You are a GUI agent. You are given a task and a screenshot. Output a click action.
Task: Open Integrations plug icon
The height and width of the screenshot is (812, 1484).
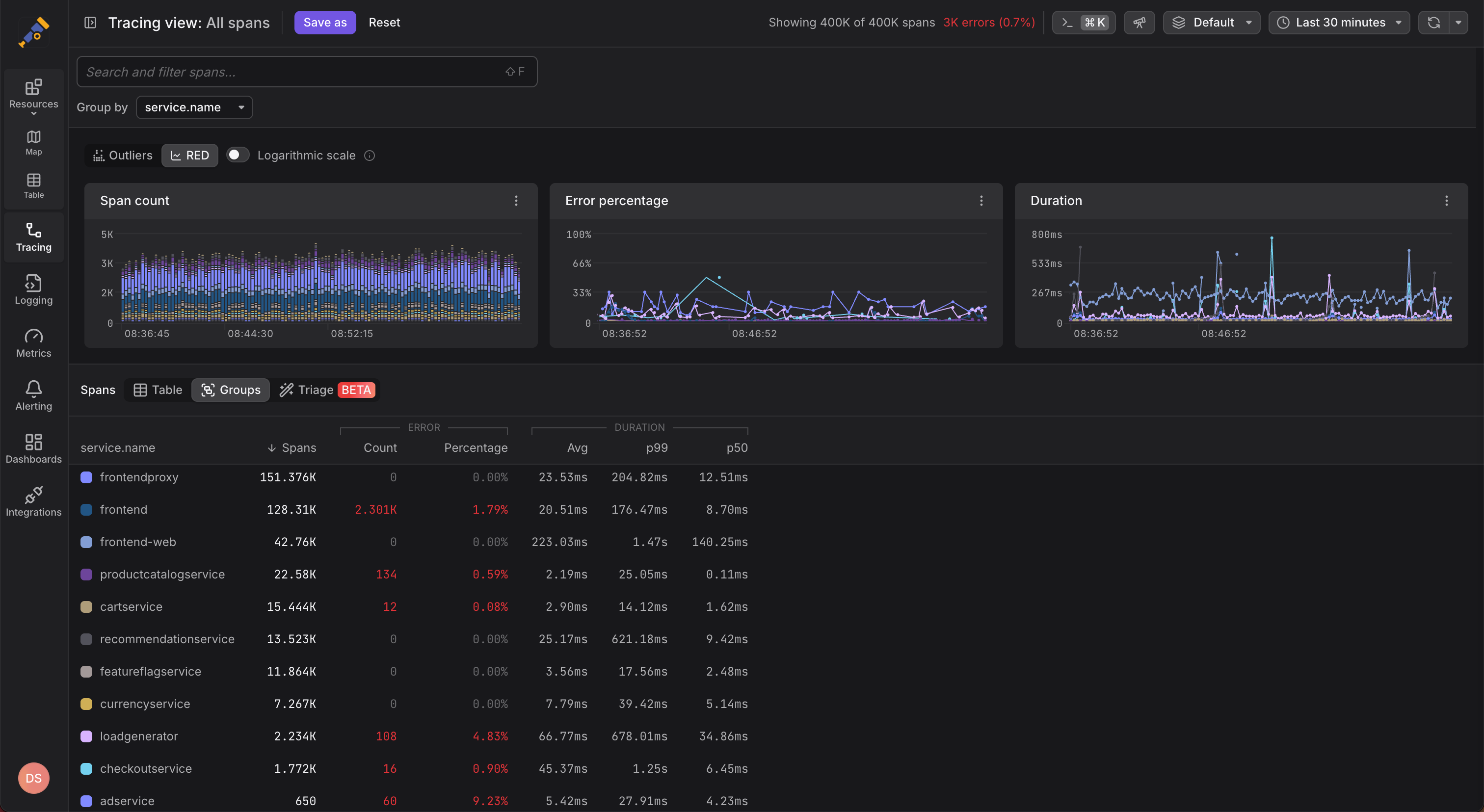point(33,495)
